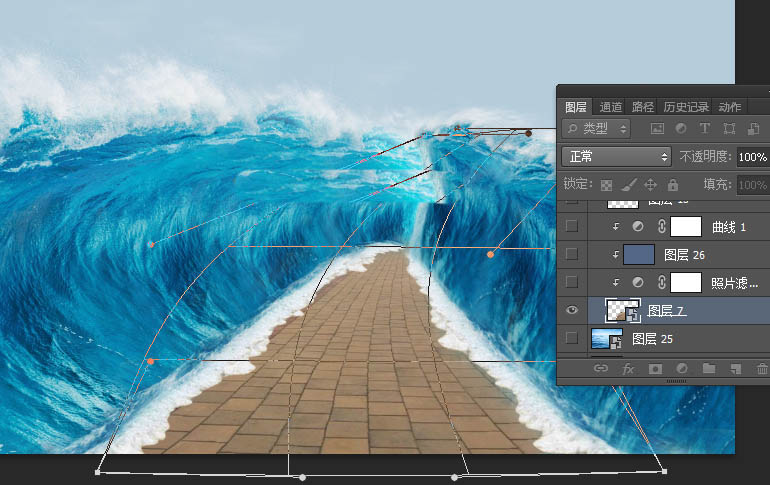Click the orange warp handle in the left wave
Image resolution: width=770 pixels, height=485 pixels.
(151, 244)
